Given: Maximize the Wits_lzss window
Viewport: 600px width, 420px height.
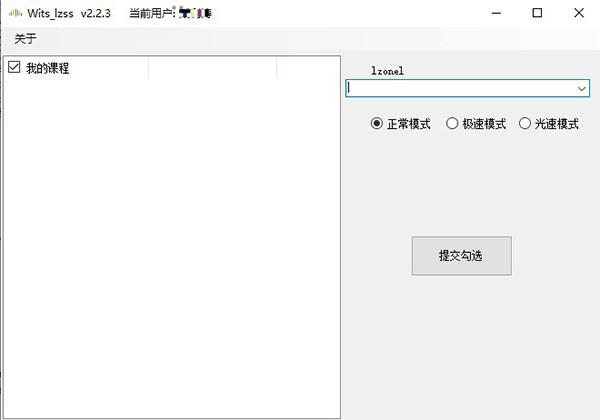Looking at the screenshot, I should click(x=537, y=13).
